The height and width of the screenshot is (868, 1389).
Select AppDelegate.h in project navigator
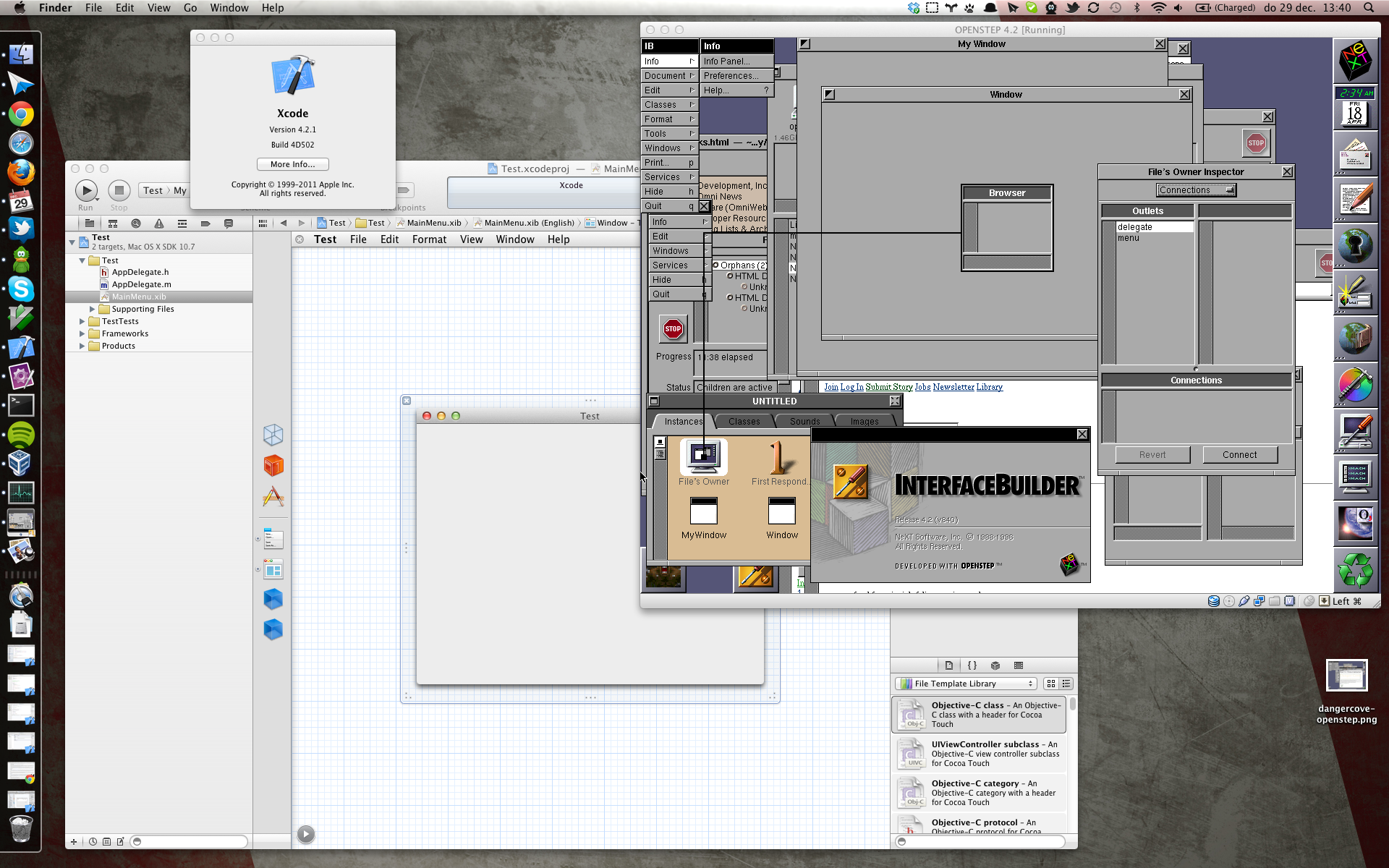pos(140,272)
